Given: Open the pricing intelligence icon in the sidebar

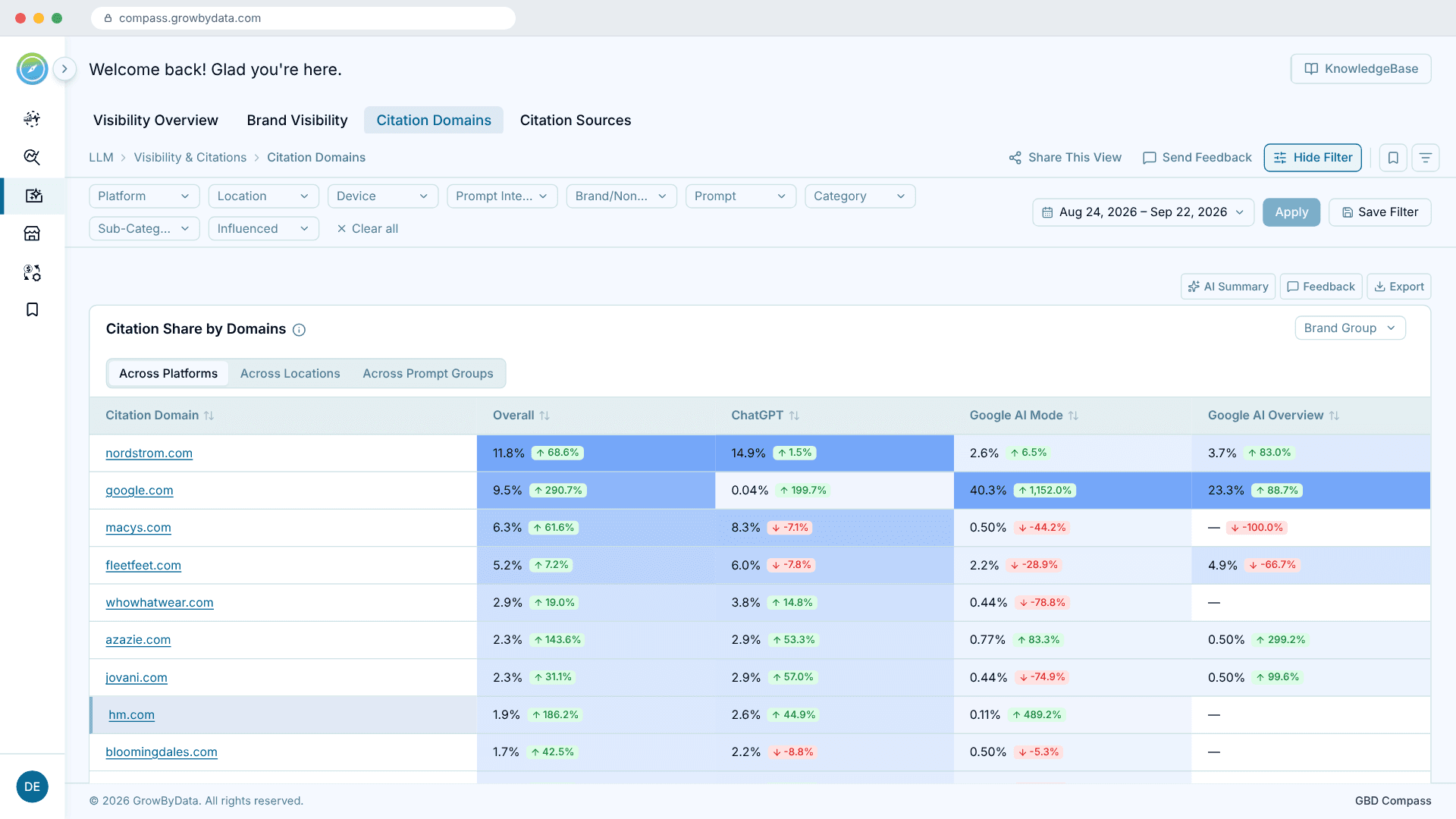Looking at the screenshot, I should 32,272.
